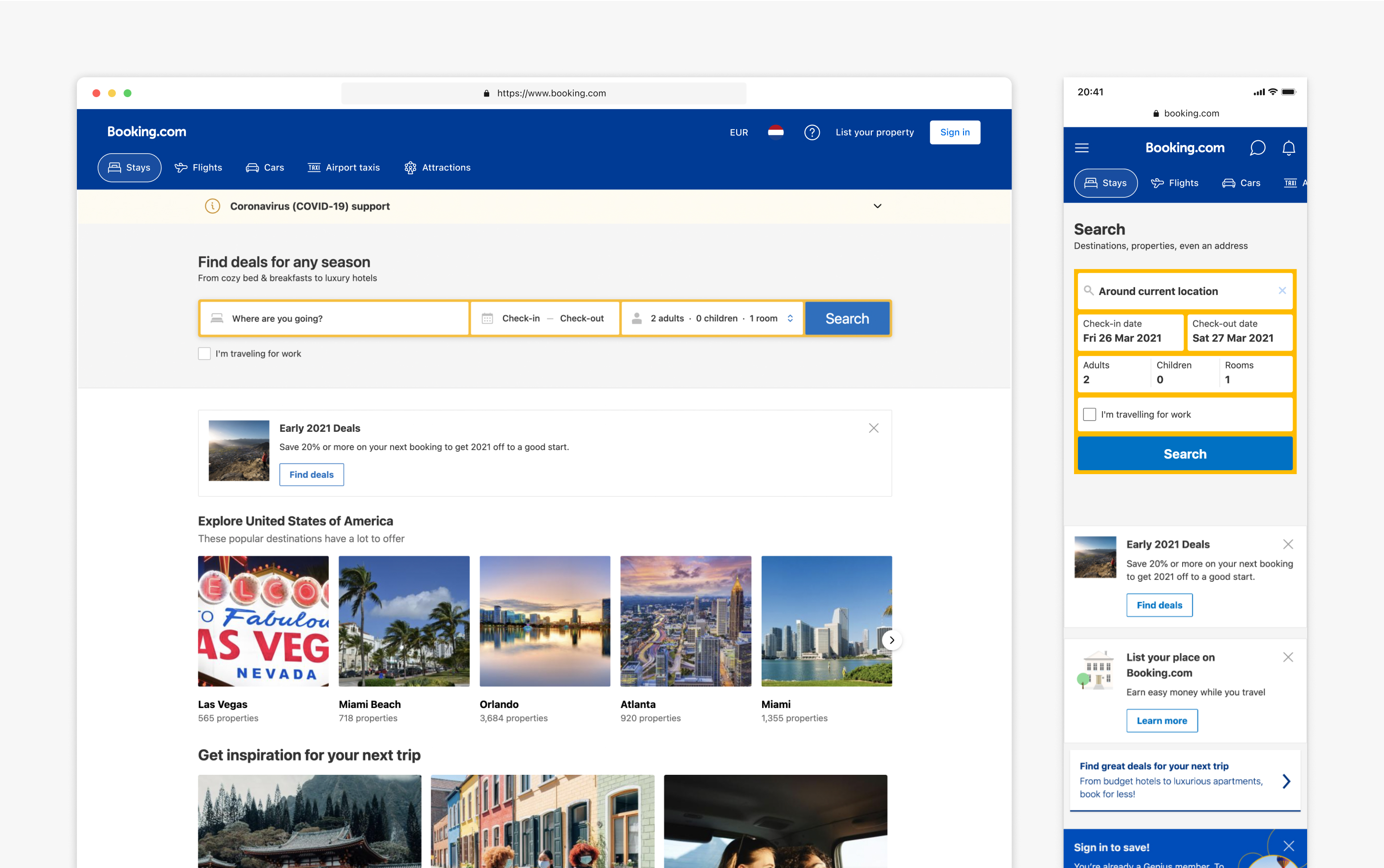The width and height of the screenshot is (1384, 868).
Task: Select the Attractions tab on desktop
Action: tap(438, 168)
